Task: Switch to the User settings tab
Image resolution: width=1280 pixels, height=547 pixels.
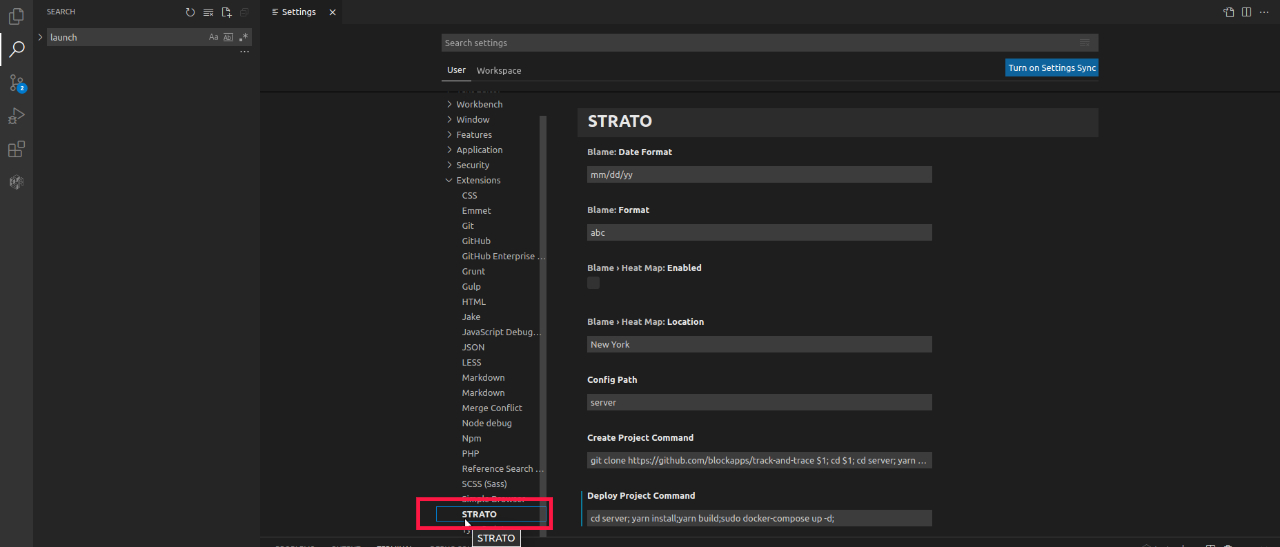Action: [456, 70]
